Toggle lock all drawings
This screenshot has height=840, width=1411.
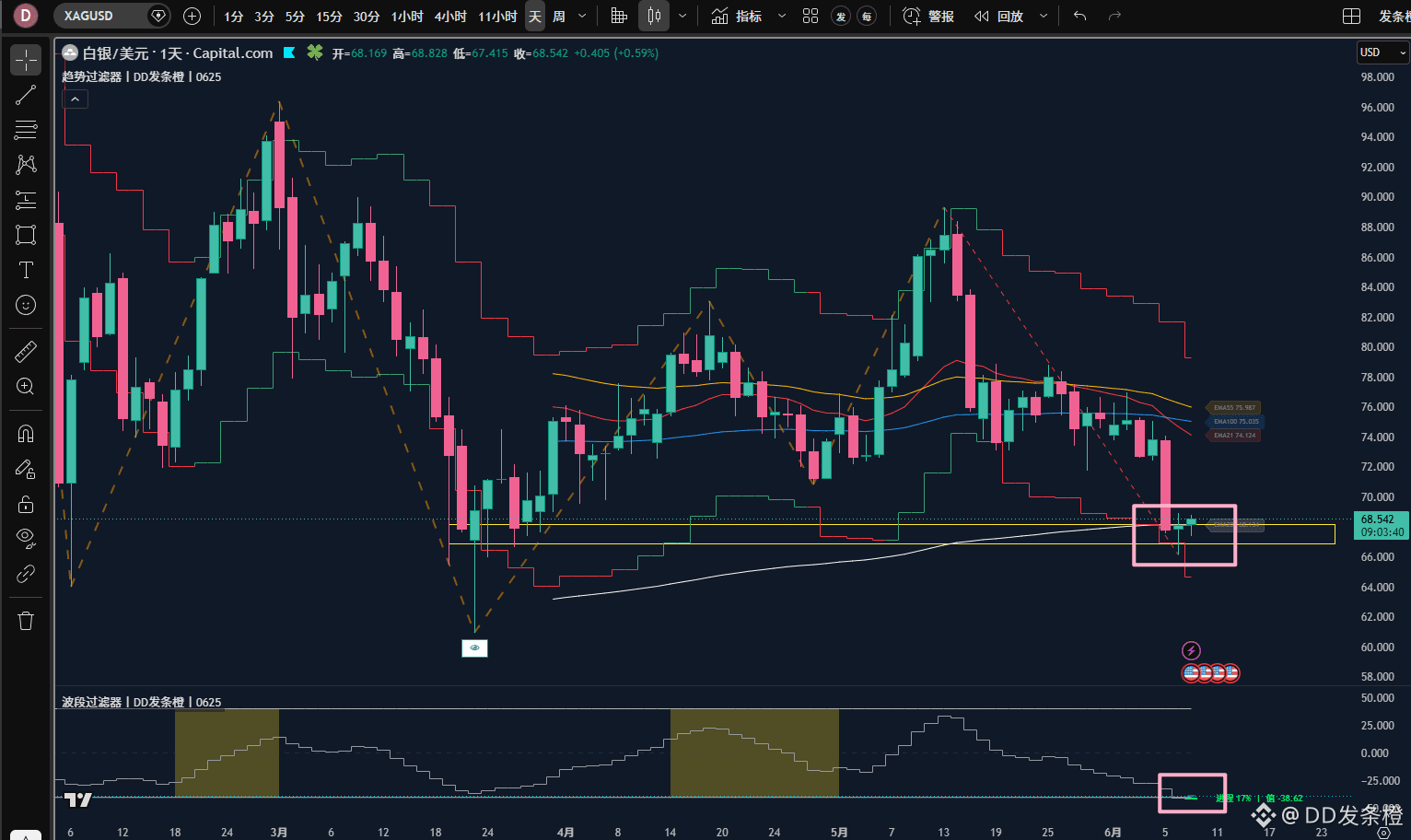click(x=26, y=504)
